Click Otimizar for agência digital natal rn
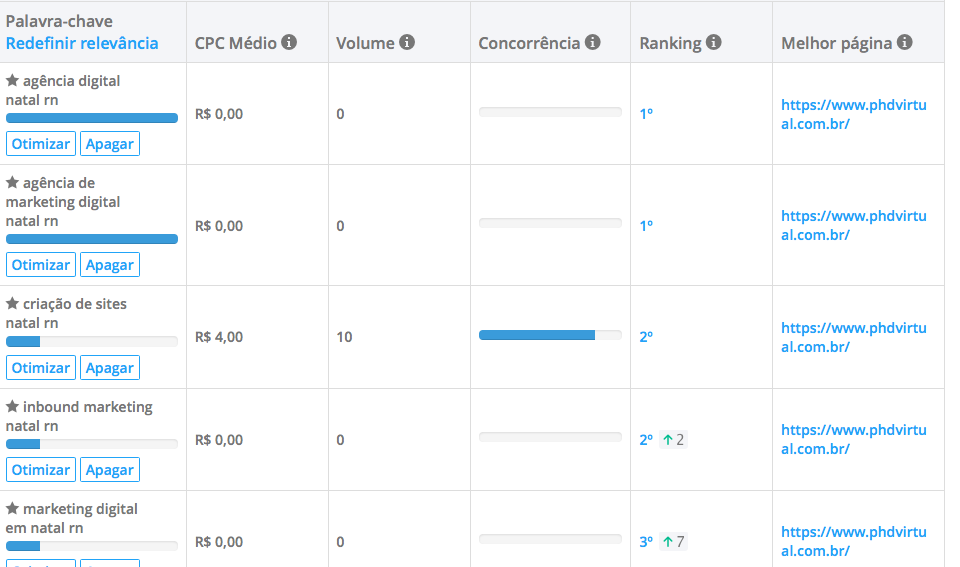Screen dimensions: 960x567 pyautogui.click(x=41, y=144)
